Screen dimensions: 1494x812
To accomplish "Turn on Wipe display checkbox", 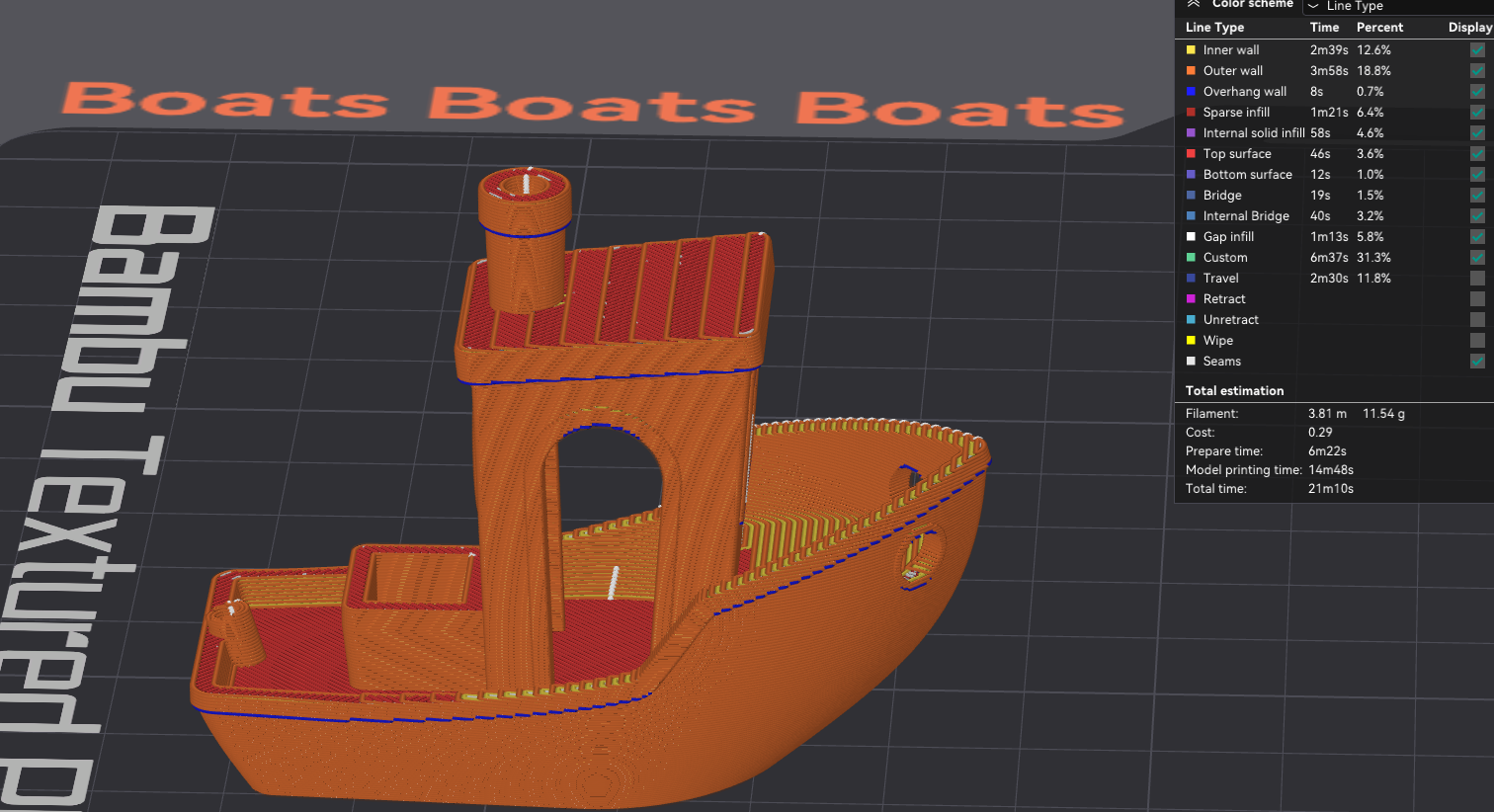I will coord(1476,341).
